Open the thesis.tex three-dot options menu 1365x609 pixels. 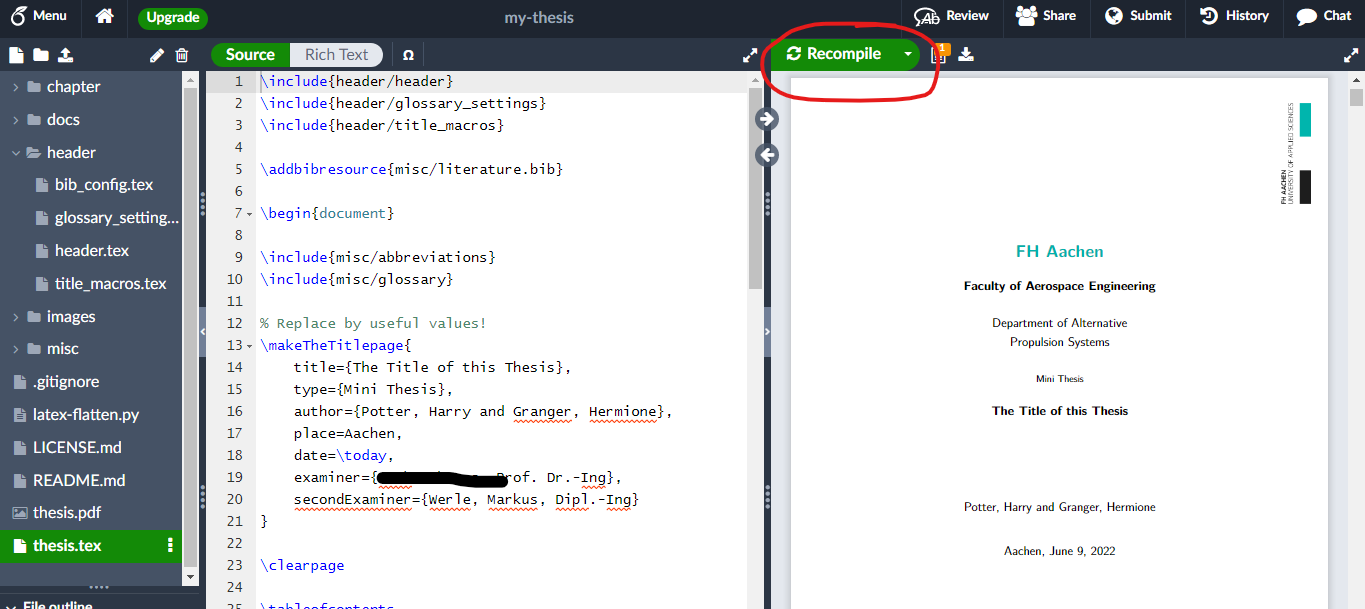[x=170, y=546]
